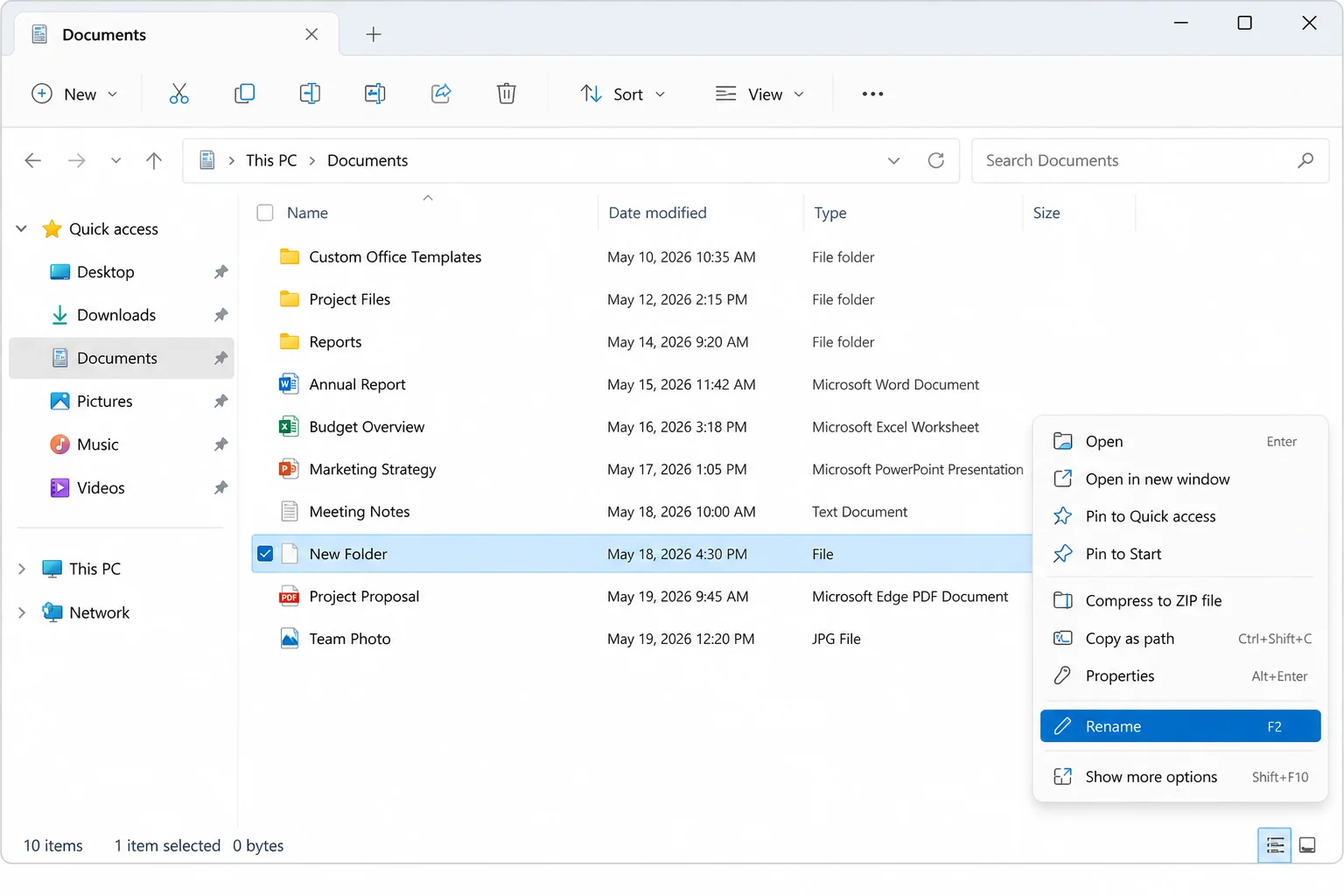
Task: Unpin Pictures using its pin icon
Action: [x=220, y=402]
